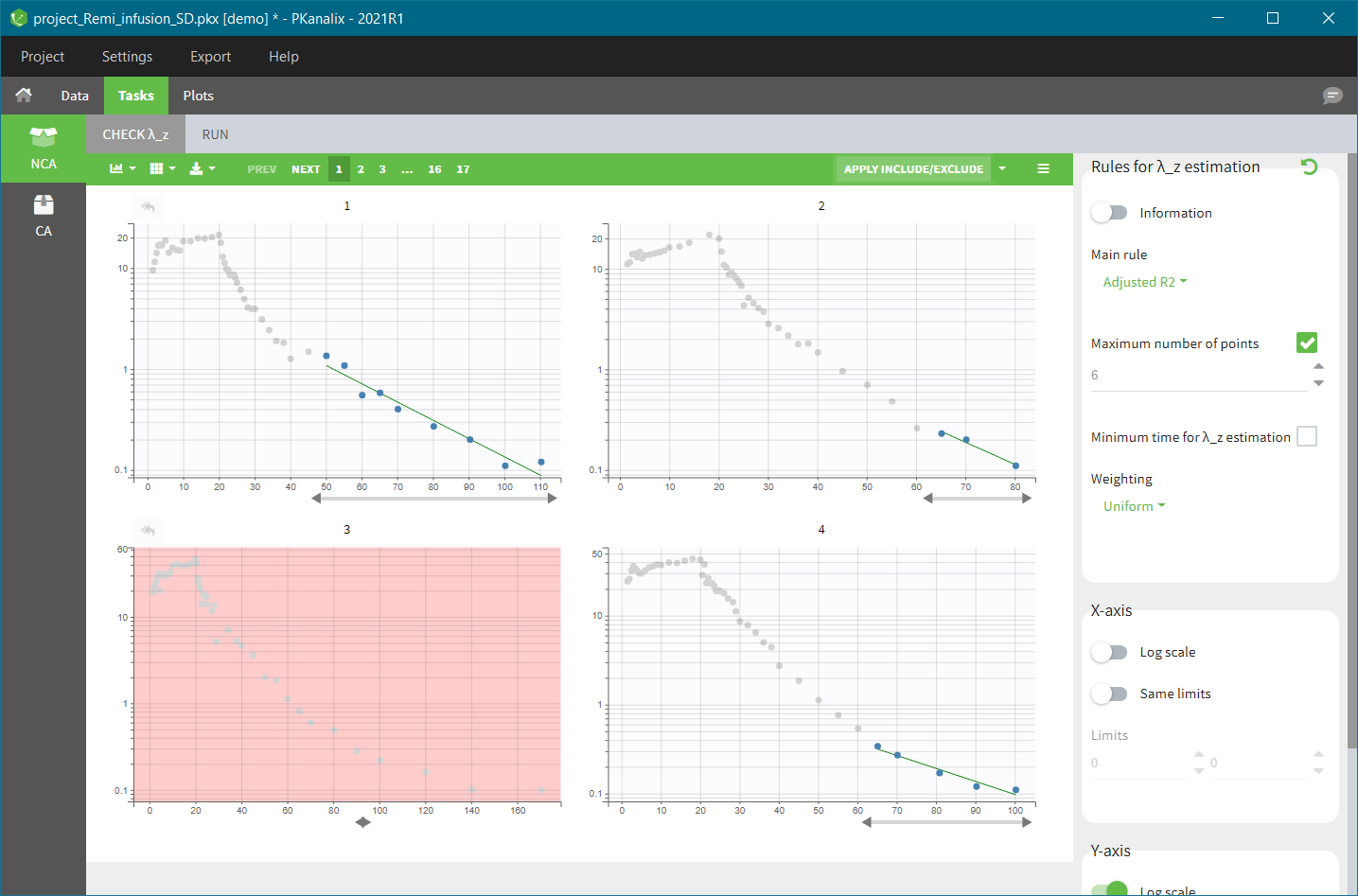Screen dimensions: 1358x896
Task: Open the chart display options icon
Action: click(x=122, y=169)
